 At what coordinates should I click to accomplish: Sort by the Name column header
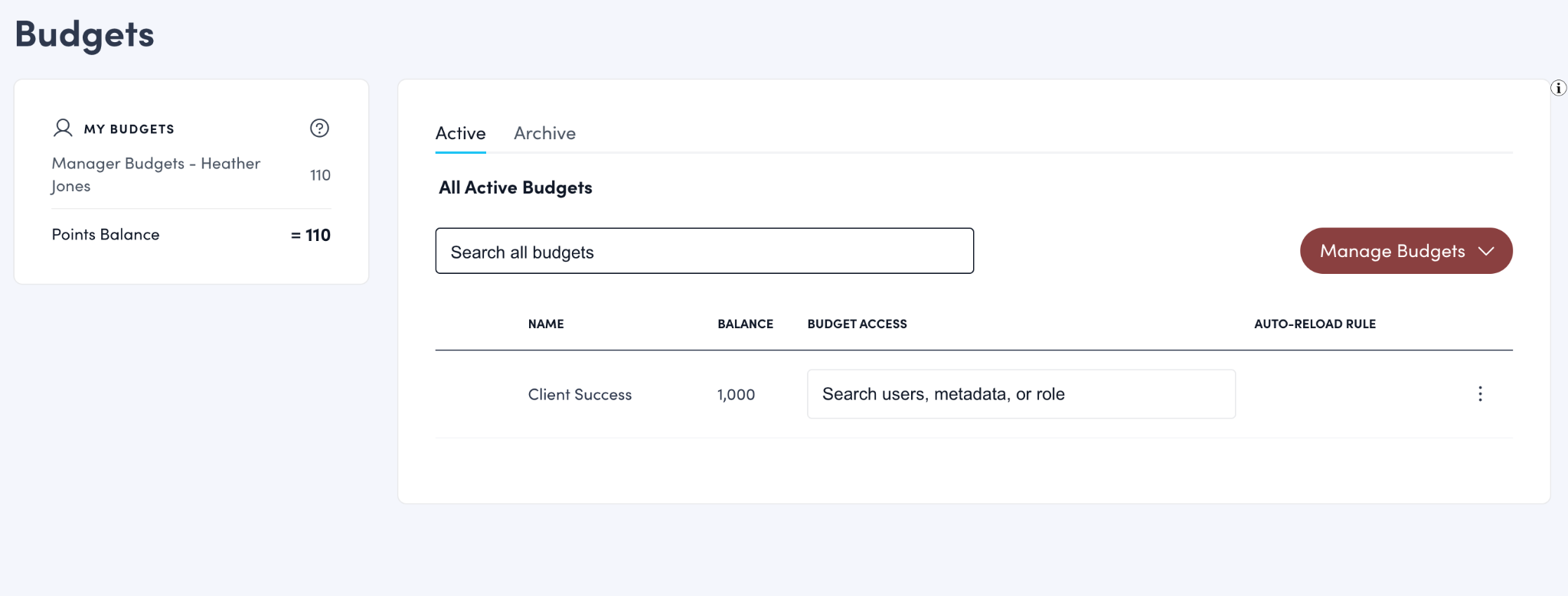point(546,324)
